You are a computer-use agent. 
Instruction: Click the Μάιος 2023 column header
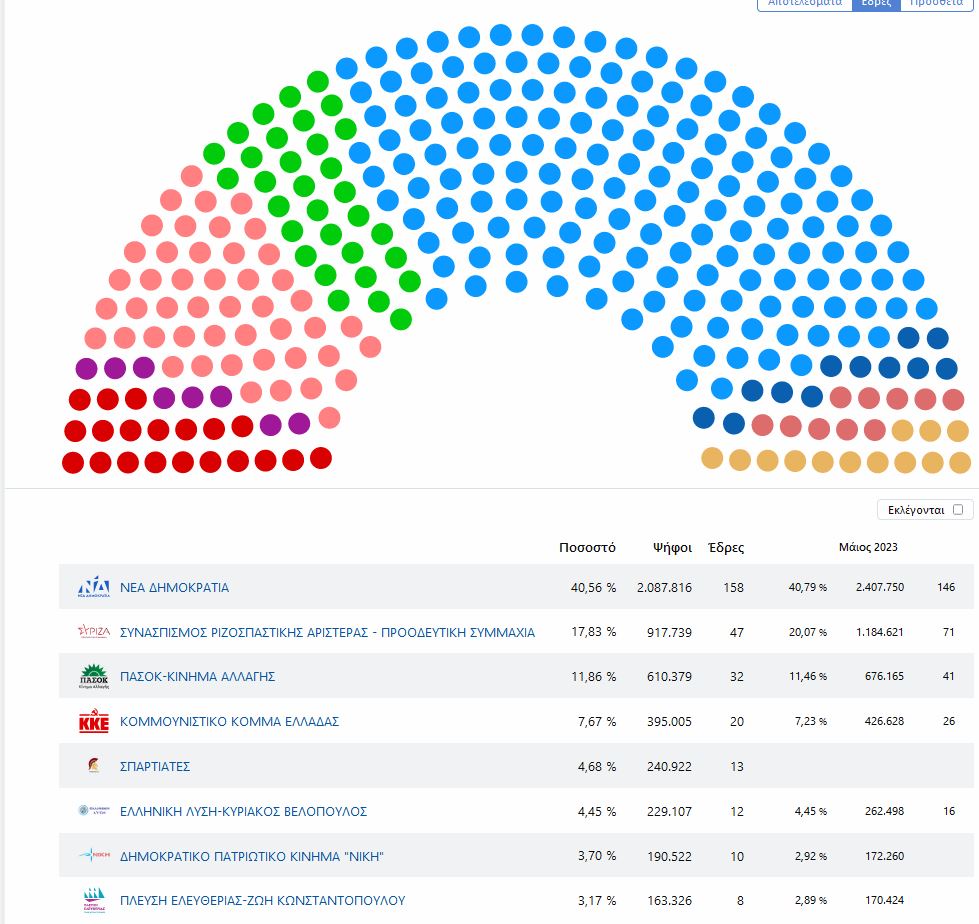click(868, 547)
